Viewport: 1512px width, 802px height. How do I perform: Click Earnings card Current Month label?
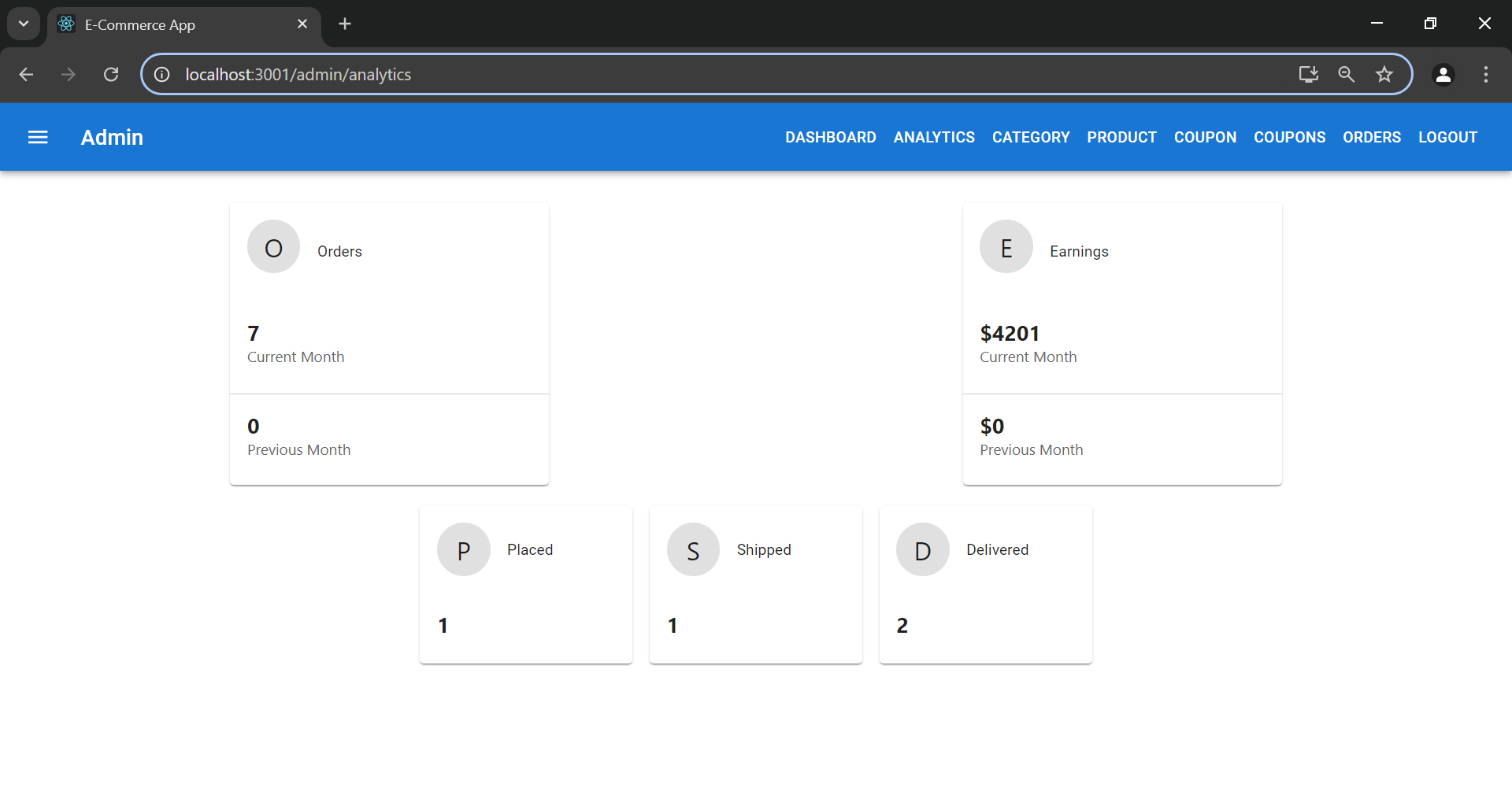pos(1028,357)
